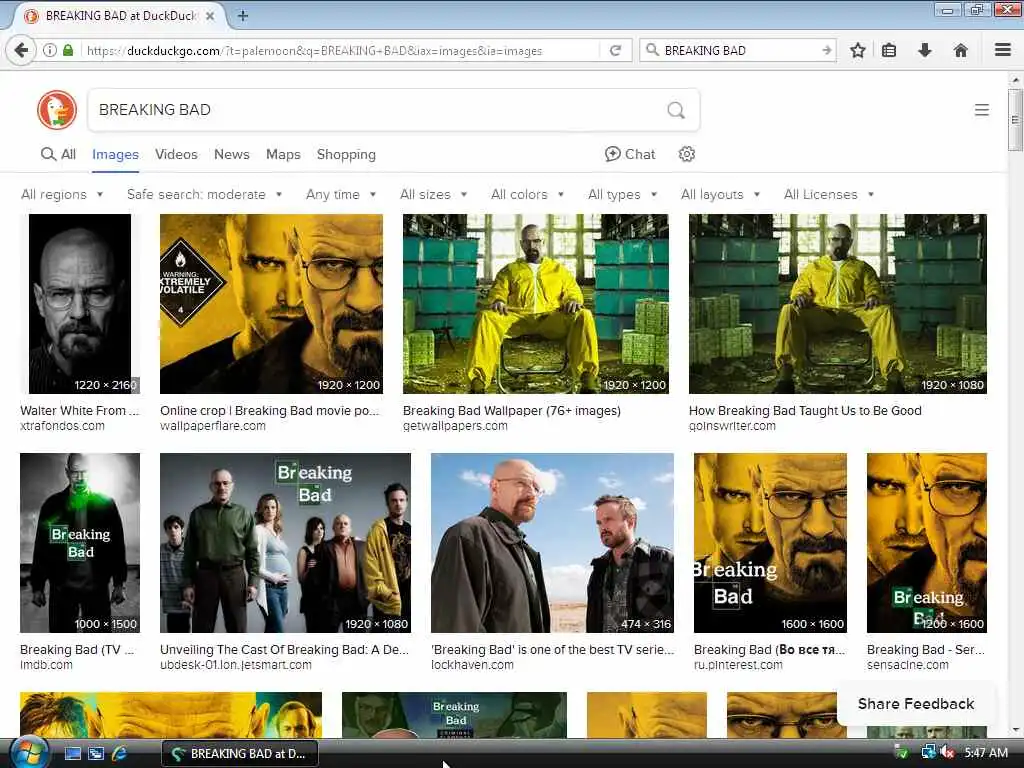
Task: Open the ru.pinterest.com 1600 × 1600 thumbnail
Action: [x=770, y=543]
